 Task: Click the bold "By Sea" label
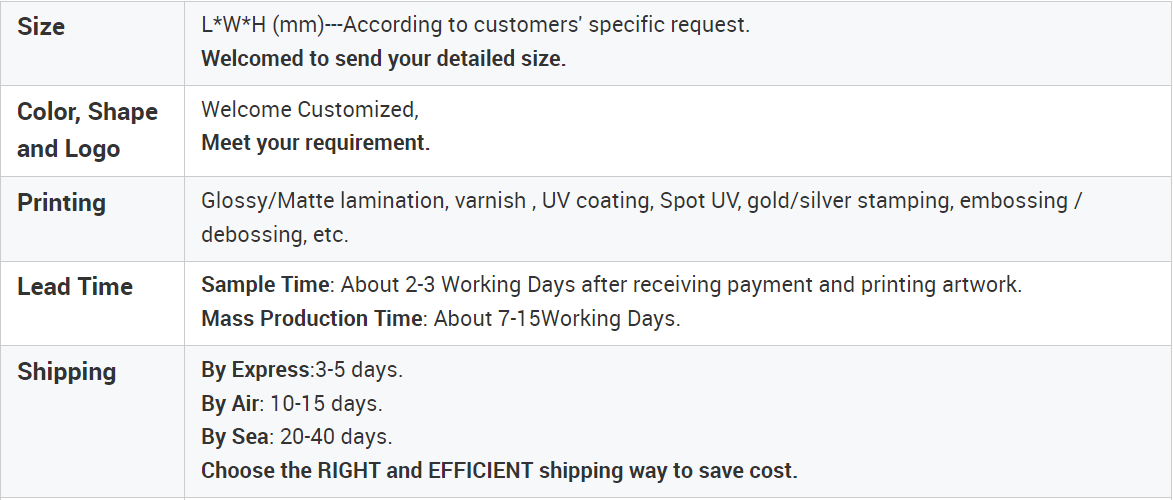(x=234, y=437)
